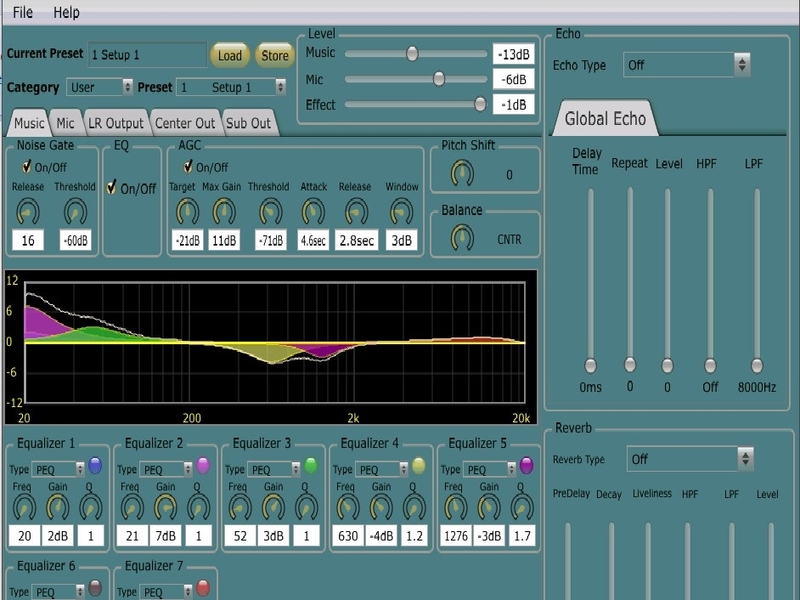Image resolution: width=800 pixels, height=600 pixels.
Task: Click Equalizer 1 blue color indicator
Action: [95, 465]
